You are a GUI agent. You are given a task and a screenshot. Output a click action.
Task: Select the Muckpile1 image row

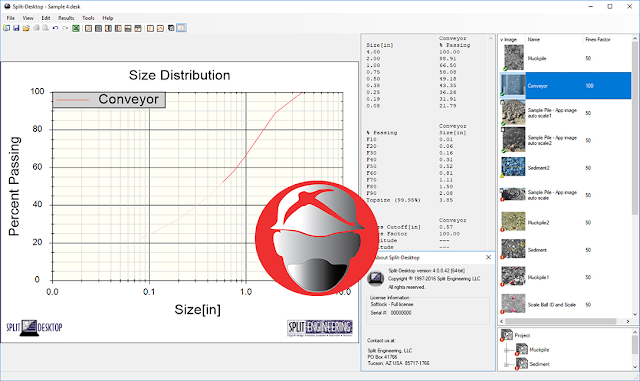point(565,277)
